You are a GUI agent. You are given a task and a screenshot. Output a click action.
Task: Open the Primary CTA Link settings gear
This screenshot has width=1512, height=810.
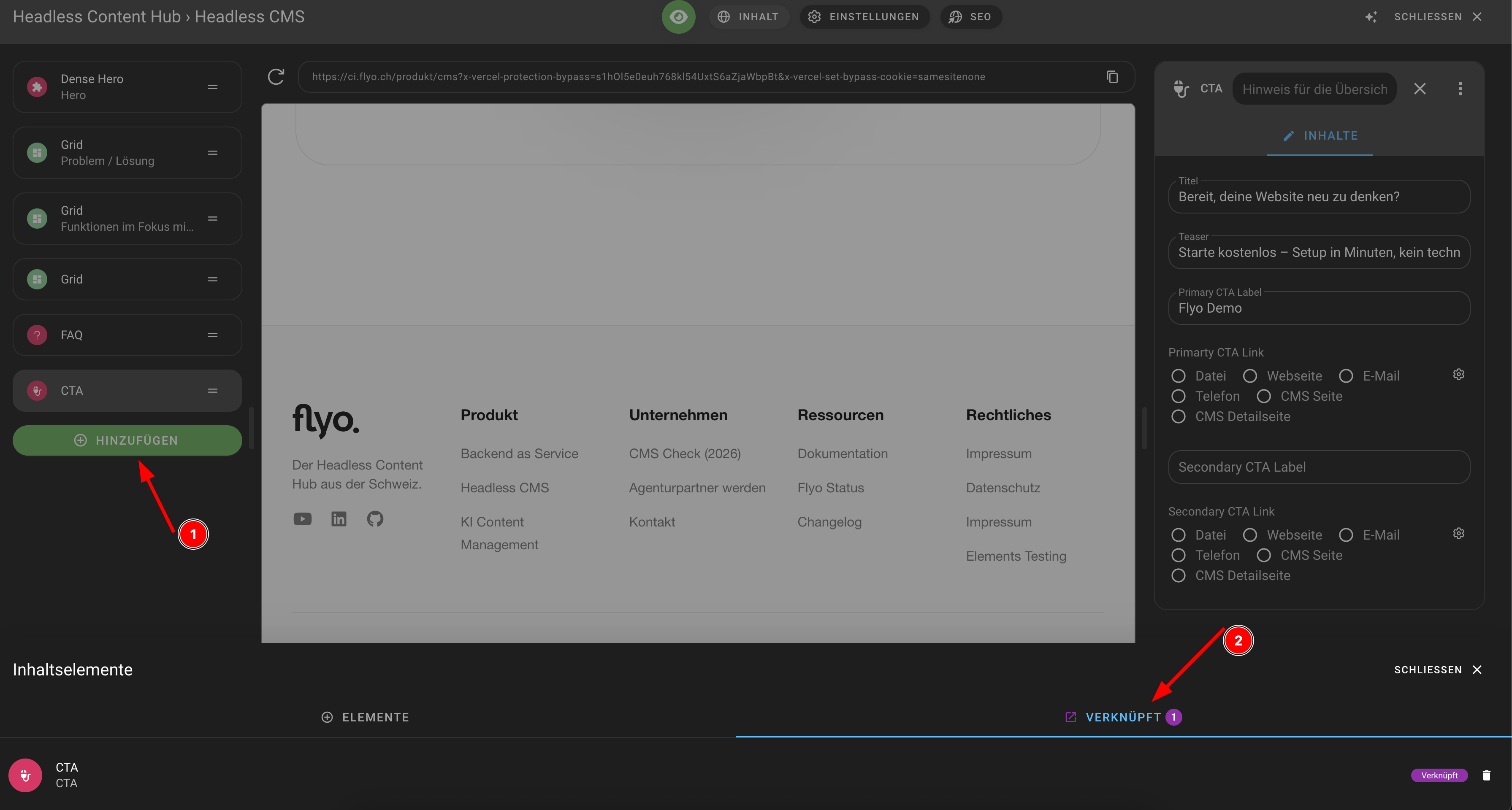click(1459, 374)
